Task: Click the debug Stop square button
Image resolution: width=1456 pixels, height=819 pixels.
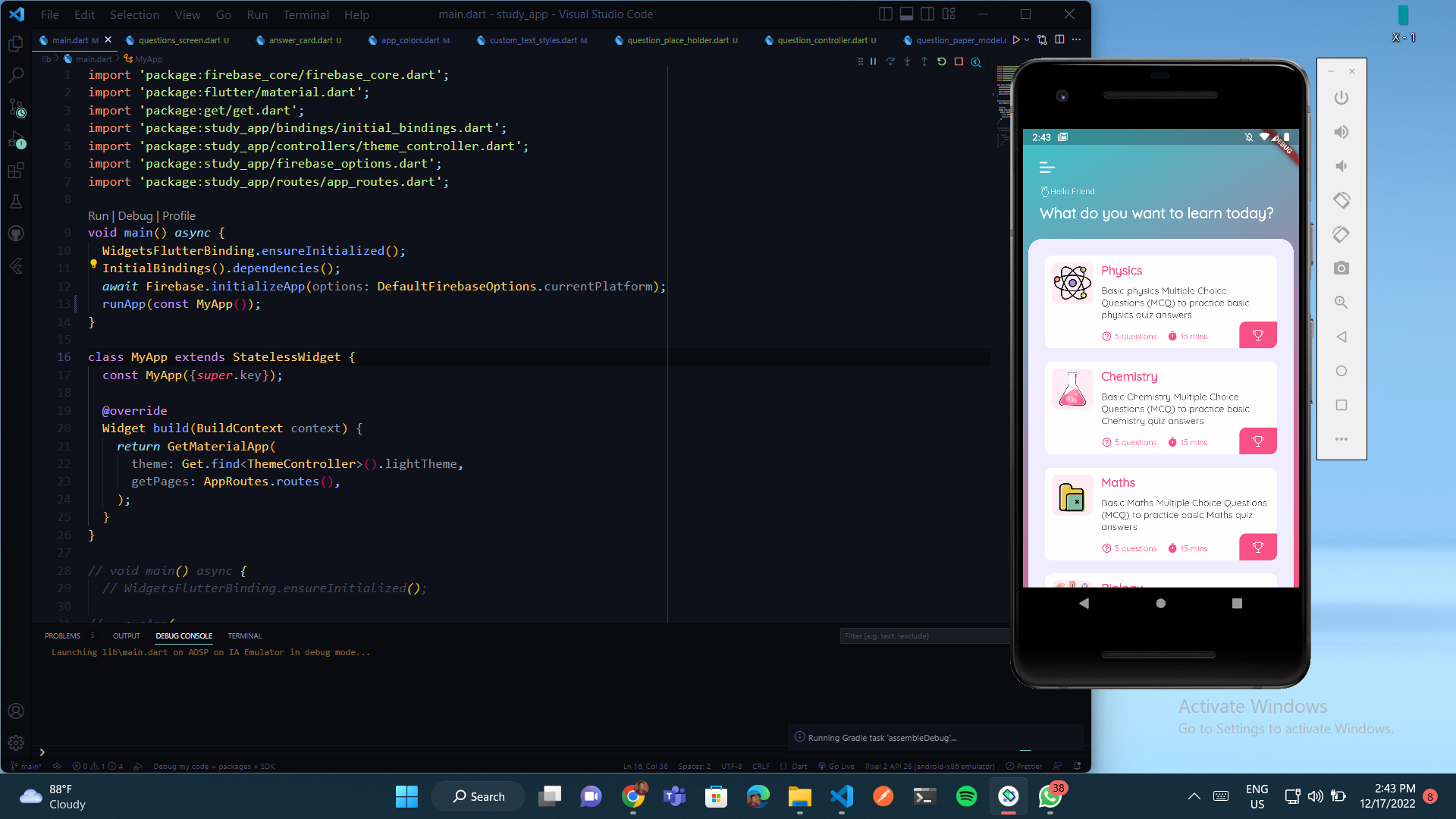Action: click(x=959, y=61)
